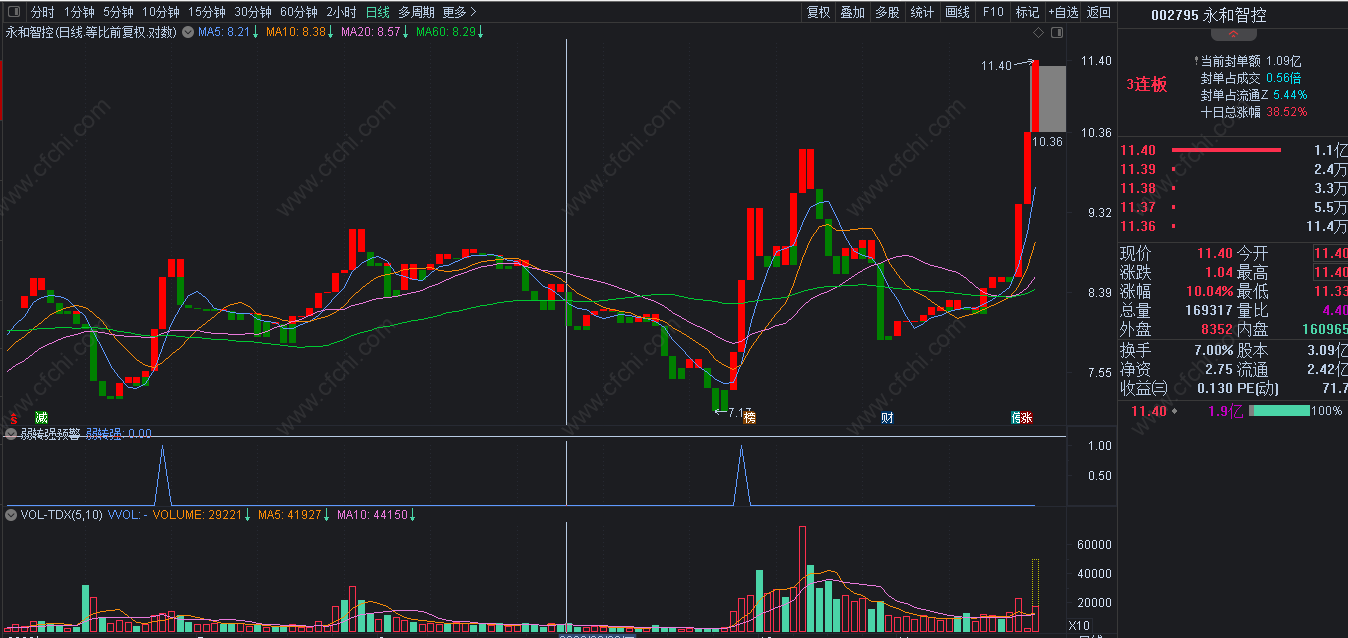Click the 十日总涨幅 38.52% row
The height and width of the screenshot is (638, 1348).
[x=1254, y=112]
